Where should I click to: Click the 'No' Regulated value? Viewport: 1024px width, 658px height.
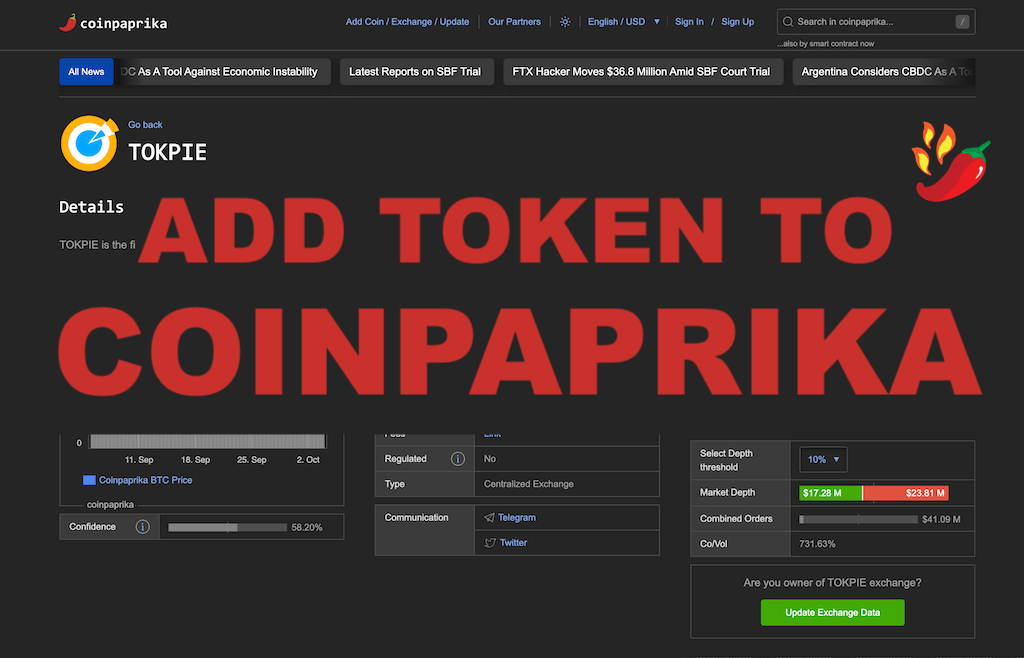(490, 459)
